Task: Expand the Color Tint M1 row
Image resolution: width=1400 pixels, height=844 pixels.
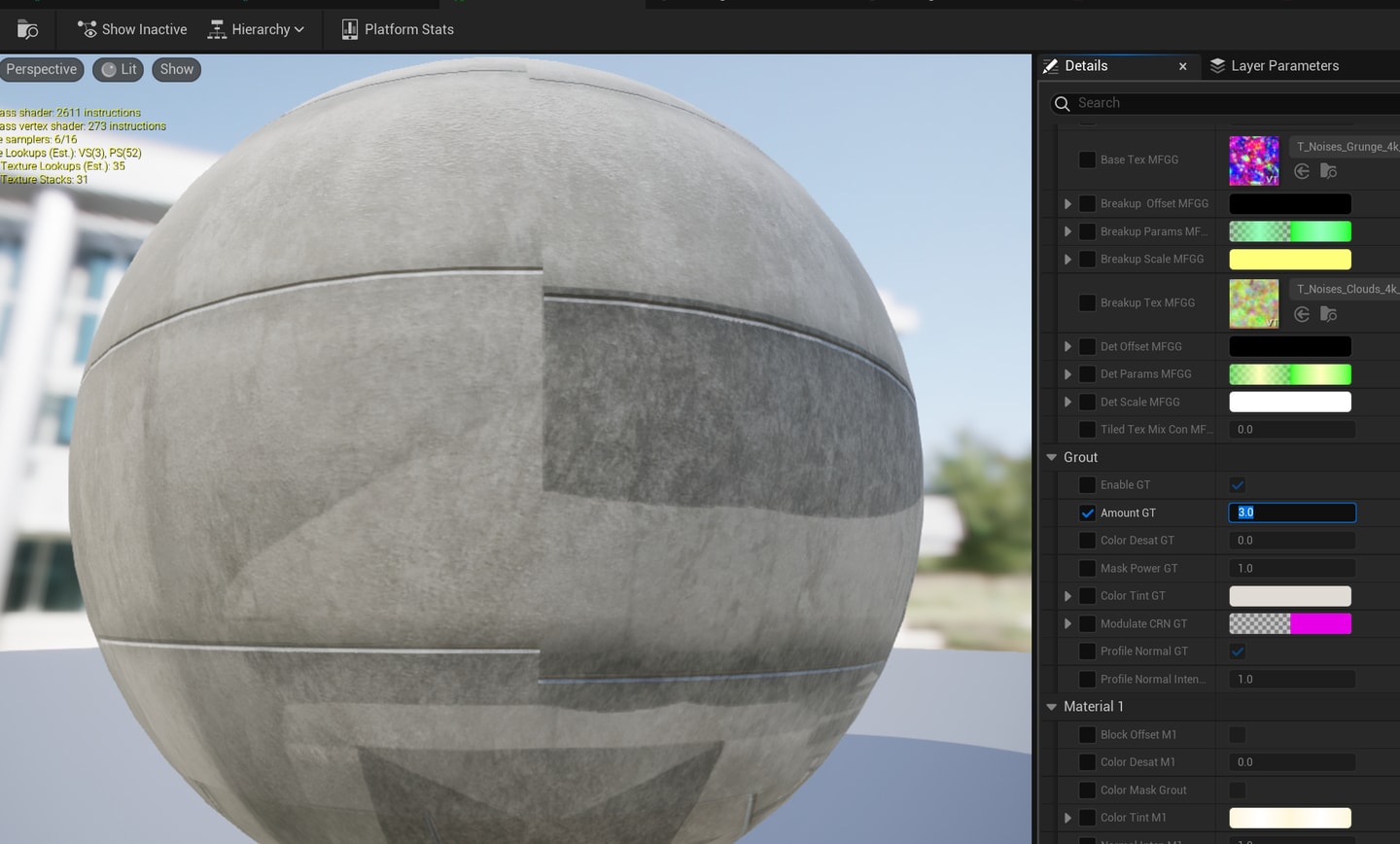Action: [x=1067, y=818]
